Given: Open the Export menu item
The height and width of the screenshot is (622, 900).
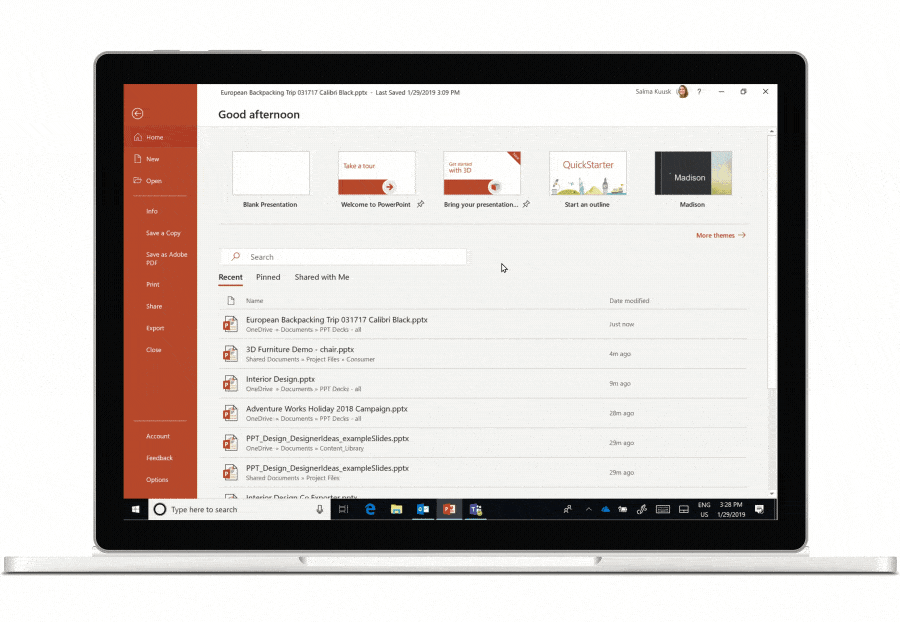Looking at the screenshot, I should pos(155,328).
